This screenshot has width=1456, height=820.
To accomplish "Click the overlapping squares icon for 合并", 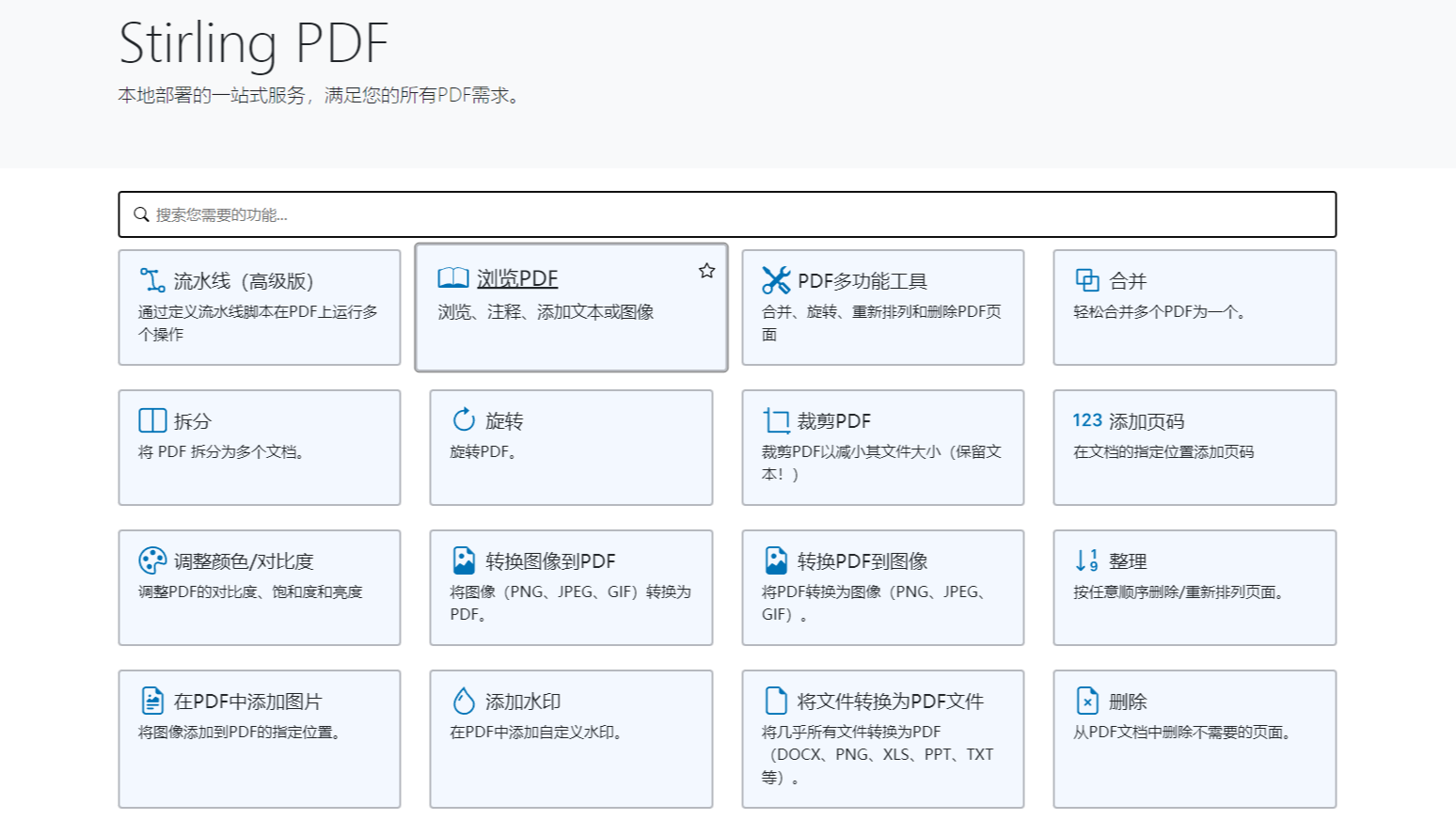I will [x=1087, y=280].
